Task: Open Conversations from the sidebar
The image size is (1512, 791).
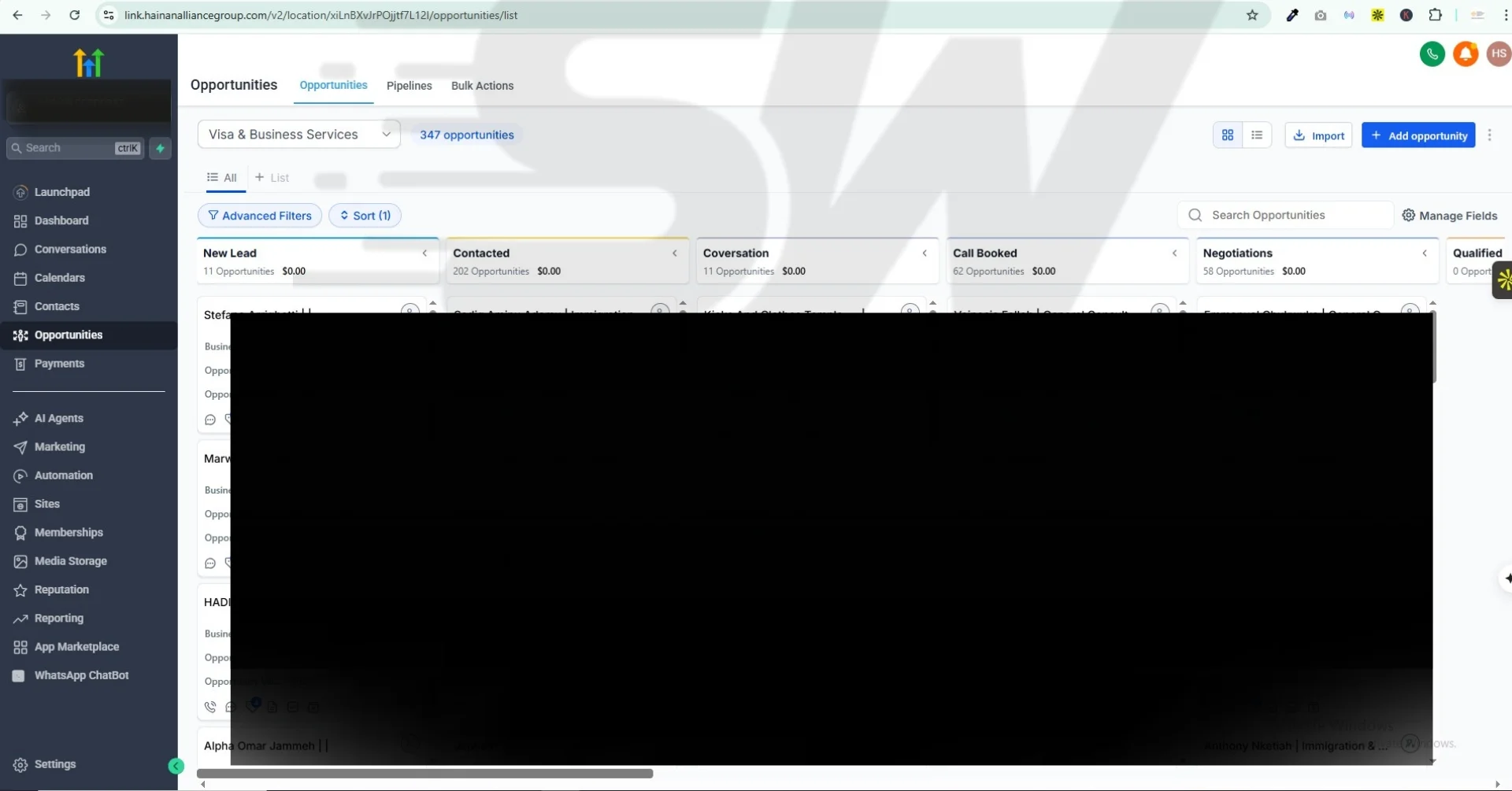Action: pyautogui.click(x=70, y=249)
